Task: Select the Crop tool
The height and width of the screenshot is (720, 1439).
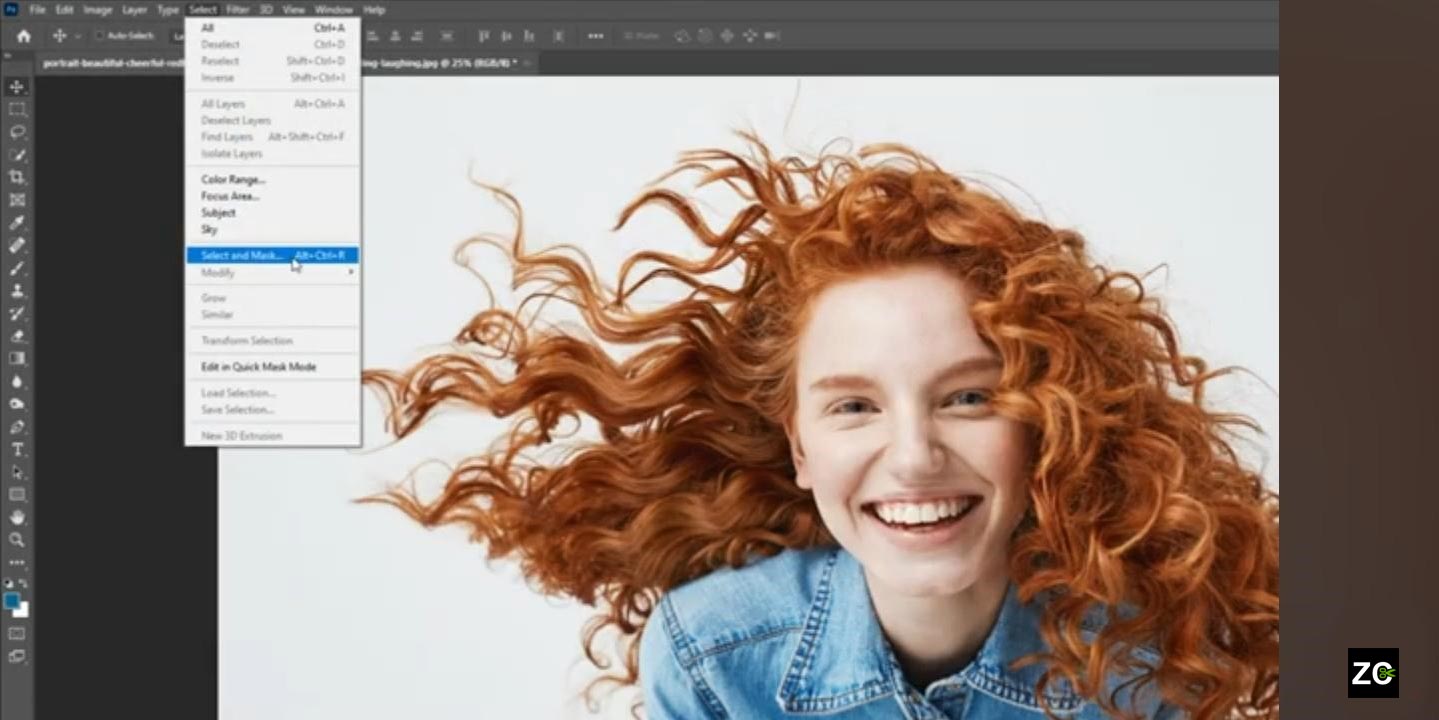Action: click(17, 177)
